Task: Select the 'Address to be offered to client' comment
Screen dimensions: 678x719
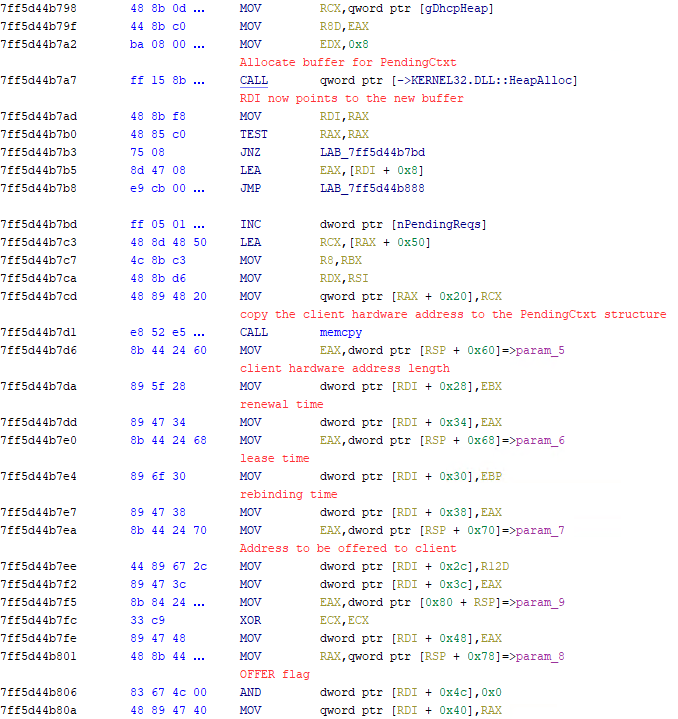Action: (x=348, y=548)
